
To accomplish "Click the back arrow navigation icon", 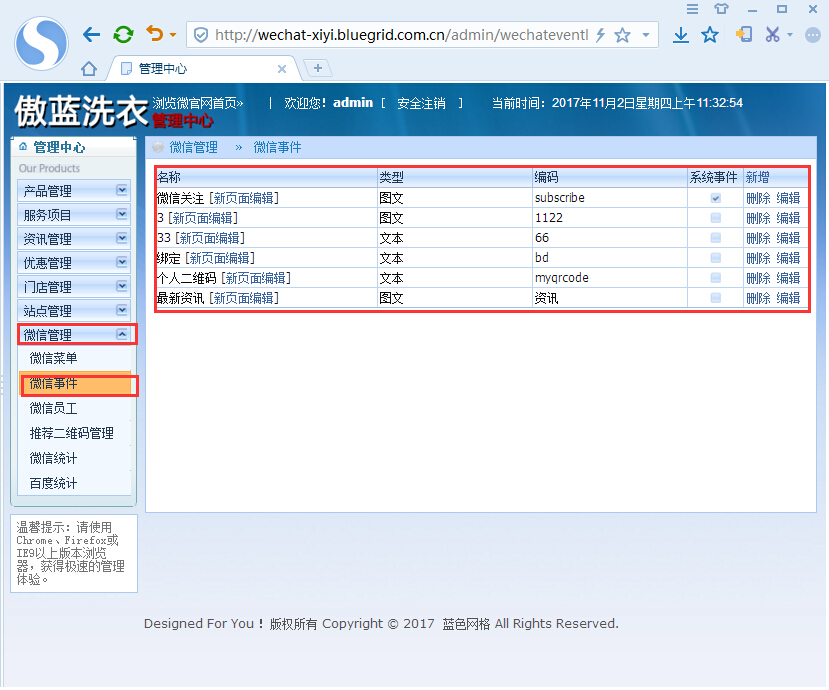I will pos(90,33).
